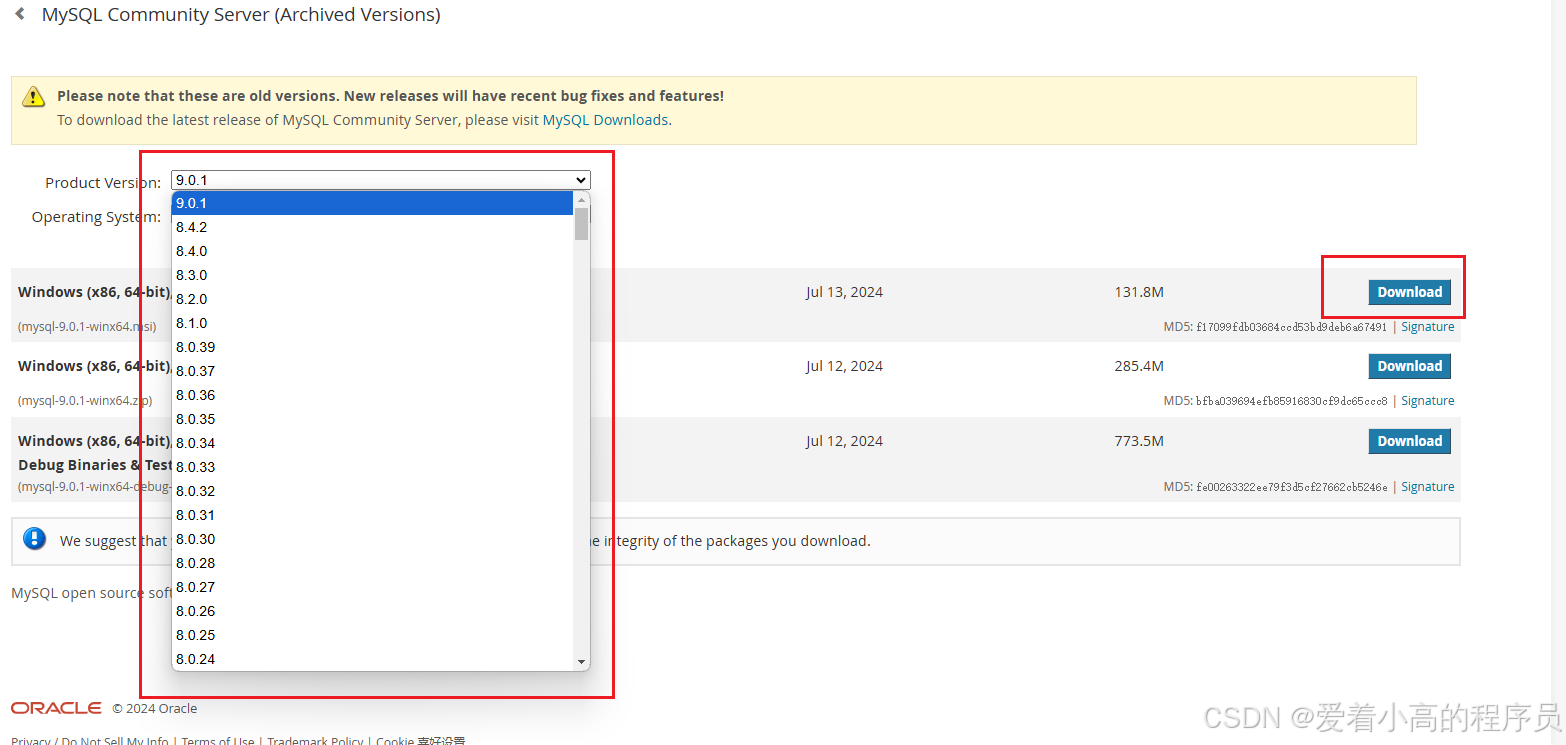Click the mysql-9.0.1-winx64.msi filename text
This screenshot has height=745, width=1566.
[x=87, y=327]
